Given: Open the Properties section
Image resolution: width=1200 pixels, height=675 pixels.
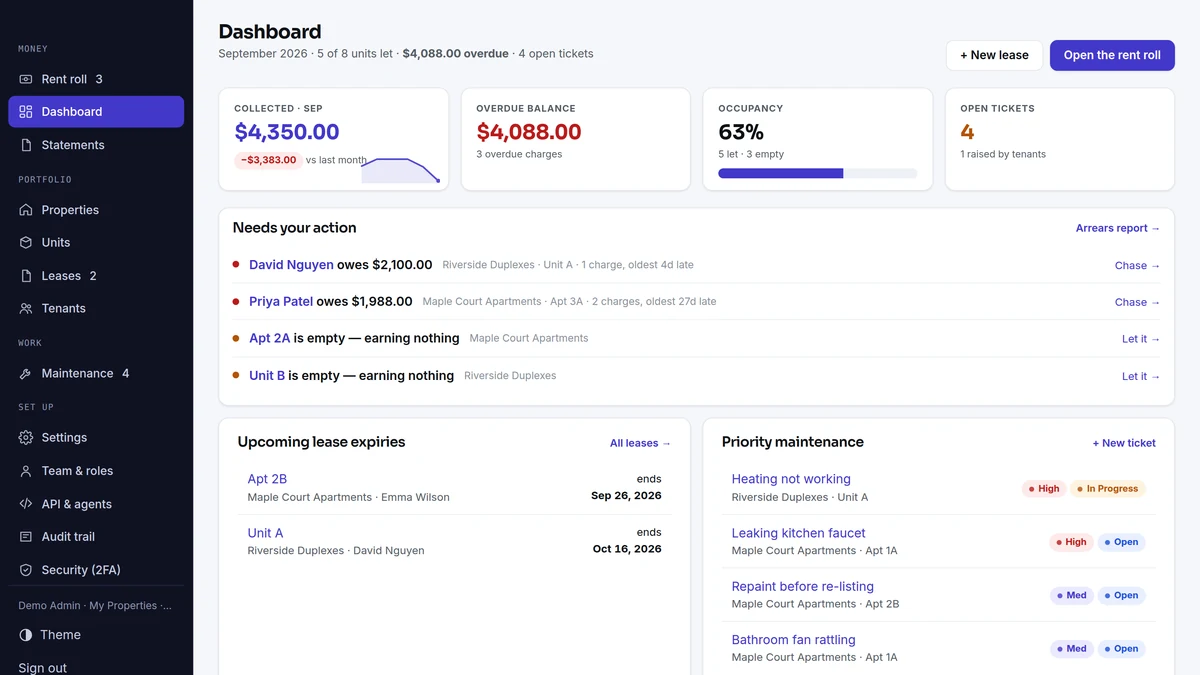Looking at the screenshot, I should 96,210.
